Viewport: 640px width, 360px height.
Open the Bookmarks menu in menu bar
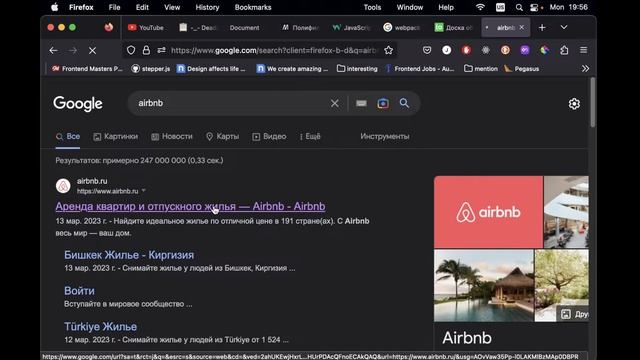coord(253,7)
